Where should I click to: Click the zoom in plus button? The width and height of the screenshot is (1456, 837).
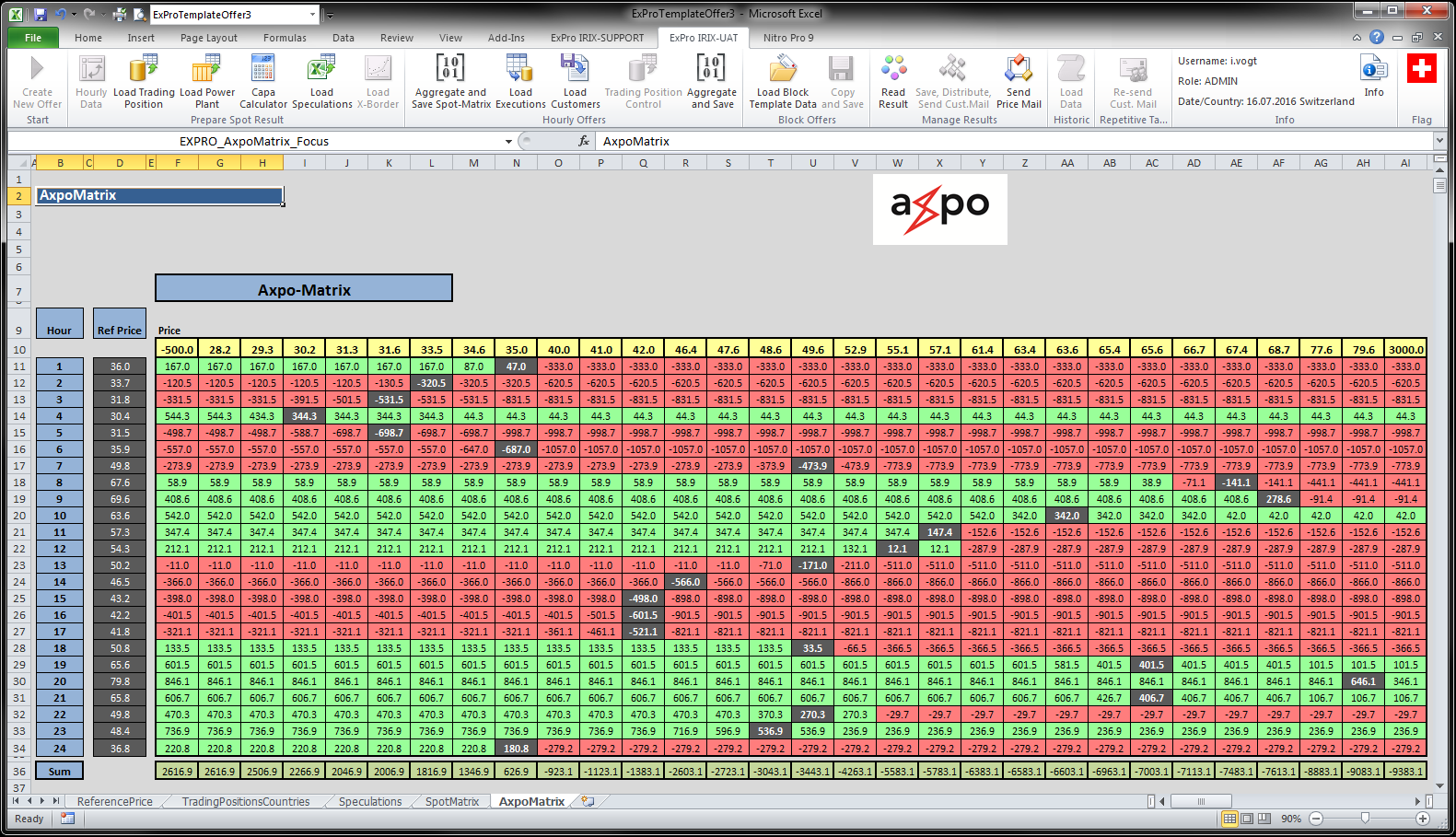(x=1423, y=819)
